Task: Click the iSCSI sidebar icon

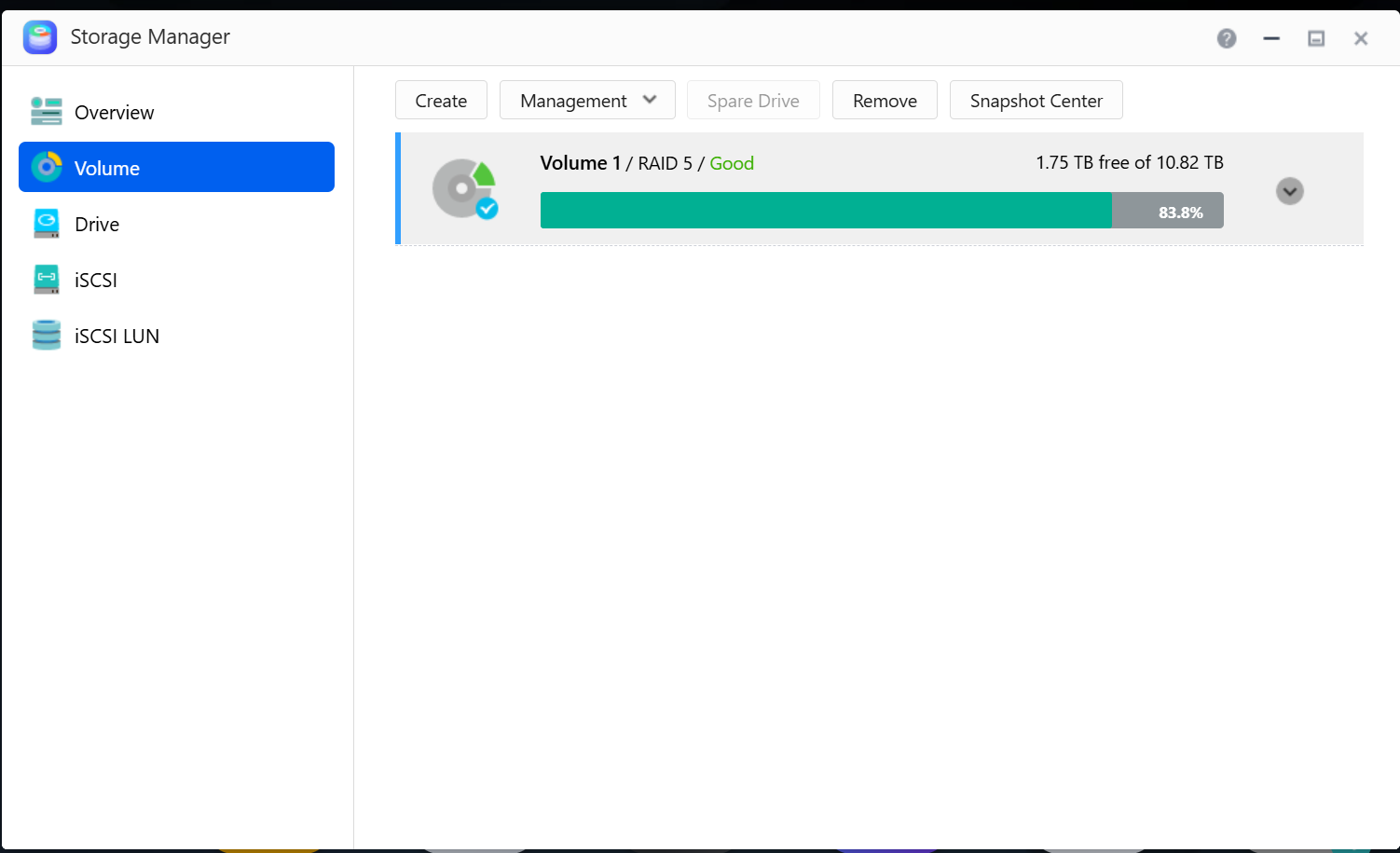Action: click(x=46, y=280)
